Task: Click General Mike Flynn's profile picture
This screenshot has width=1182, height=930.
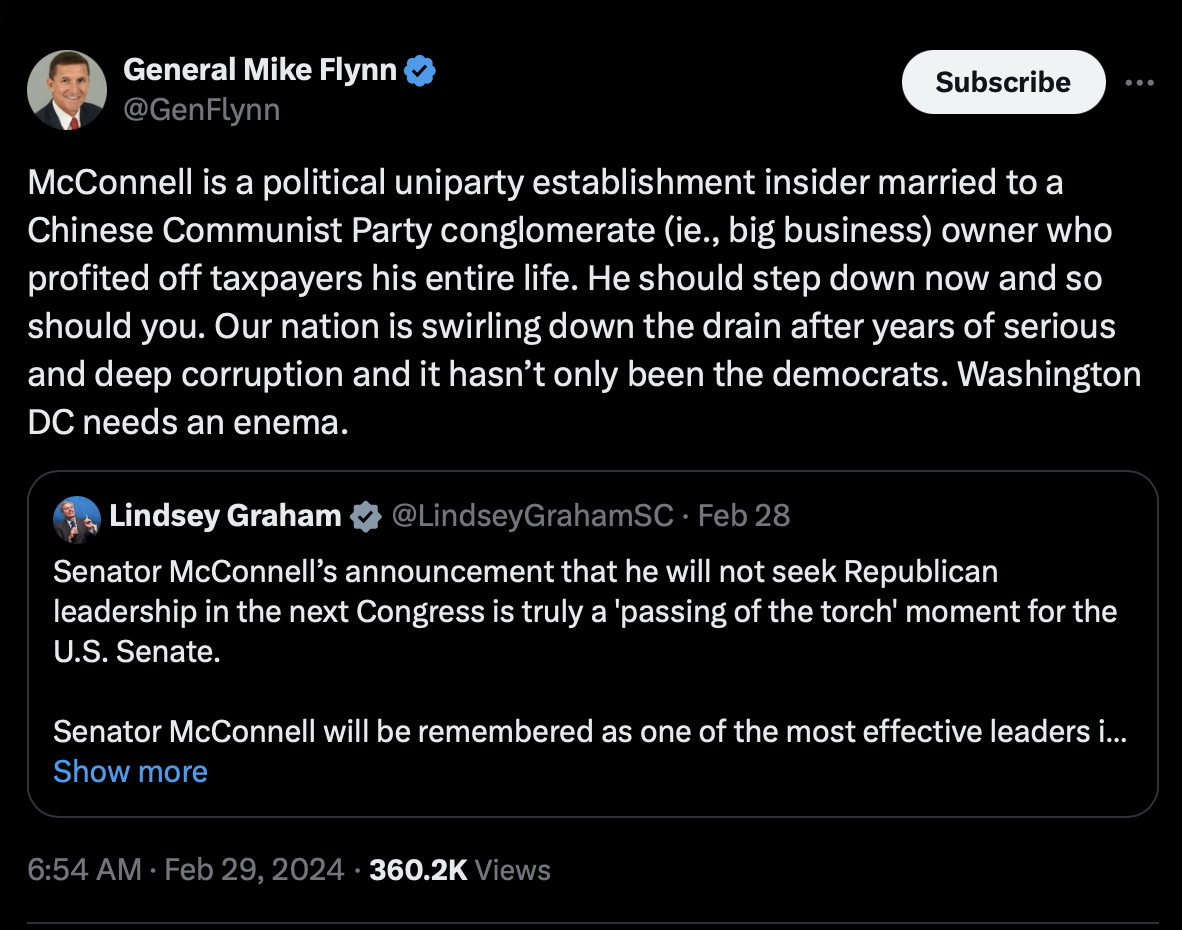Action: tap(66, 89)
